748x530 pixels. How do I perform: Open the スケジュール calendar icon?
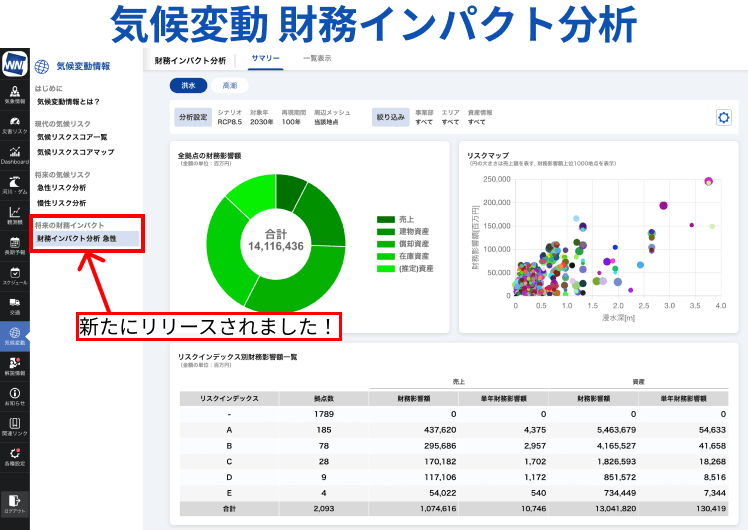(14, 273)
